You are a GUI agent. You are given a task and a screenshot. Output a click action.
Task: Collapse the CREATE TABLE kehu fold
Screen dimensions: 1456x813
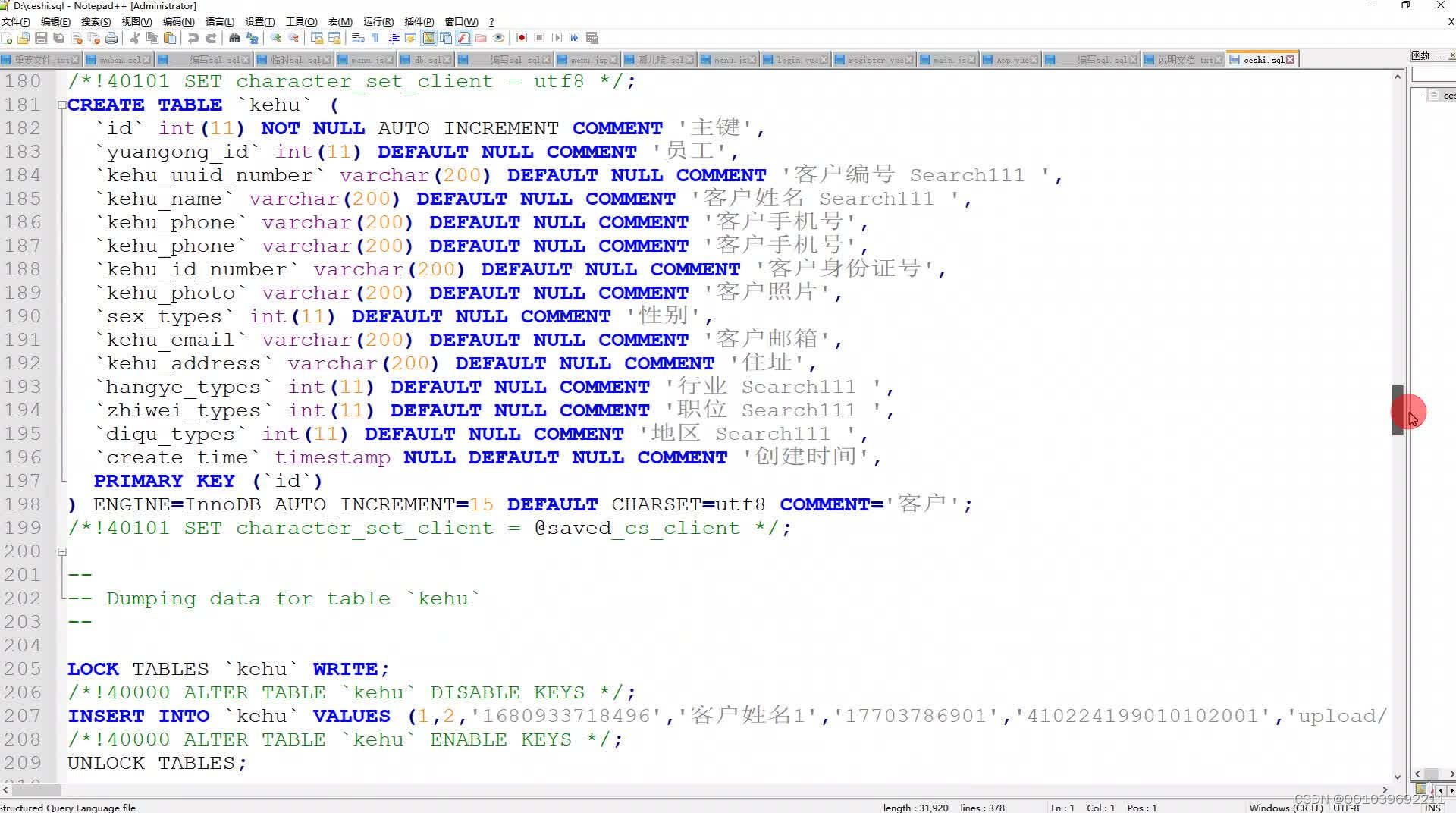[62, 105]
